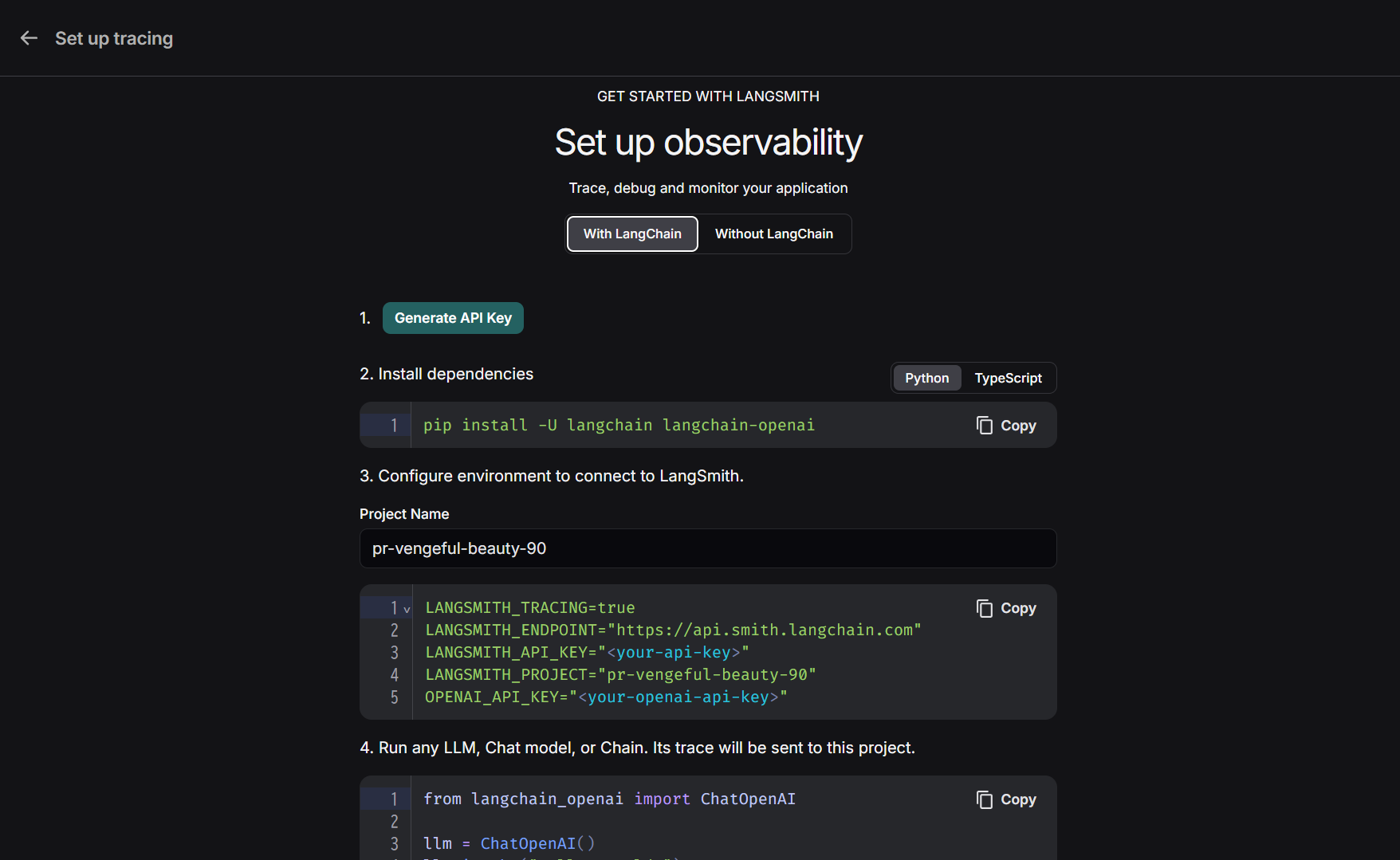Click the 'Set up observability' heading
1400x860 pixels.
[708, 143]
